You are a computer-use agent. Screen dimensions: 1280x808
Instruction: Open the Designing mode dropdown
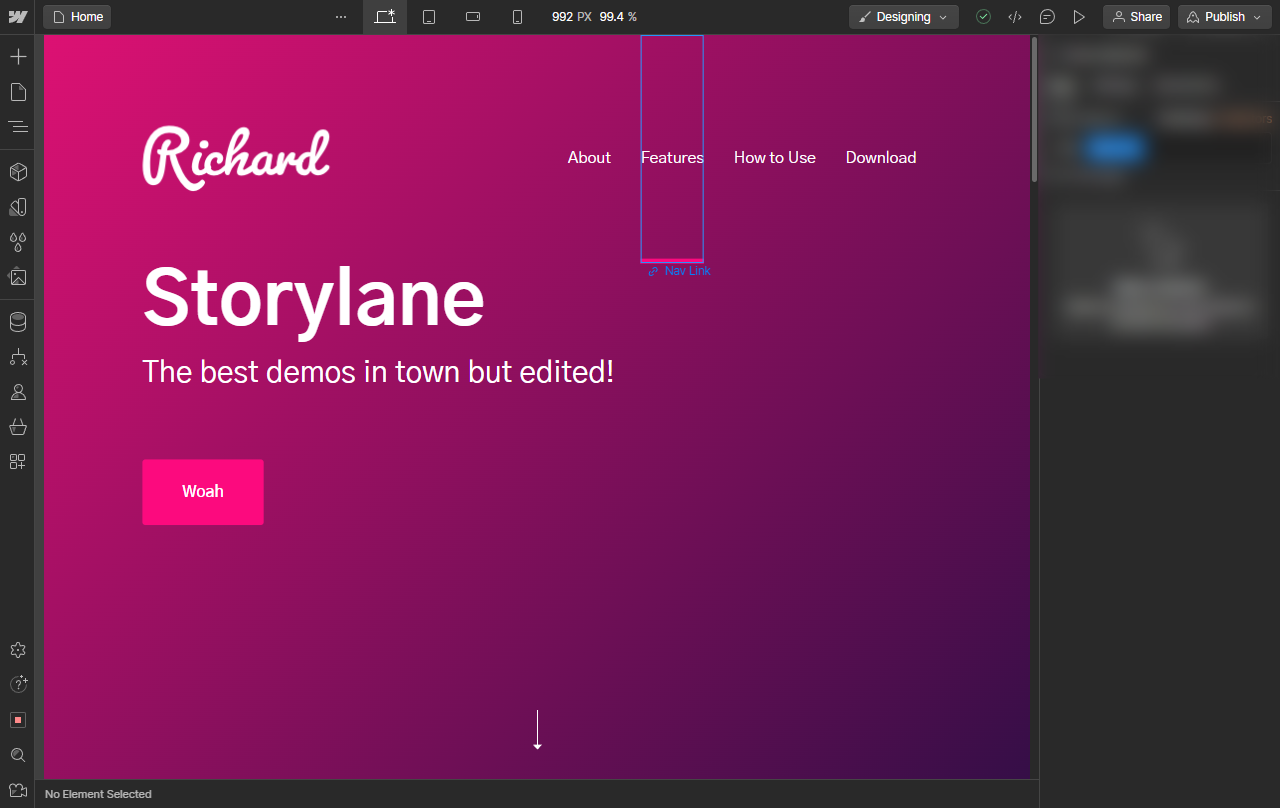click(x=903, y=17)
